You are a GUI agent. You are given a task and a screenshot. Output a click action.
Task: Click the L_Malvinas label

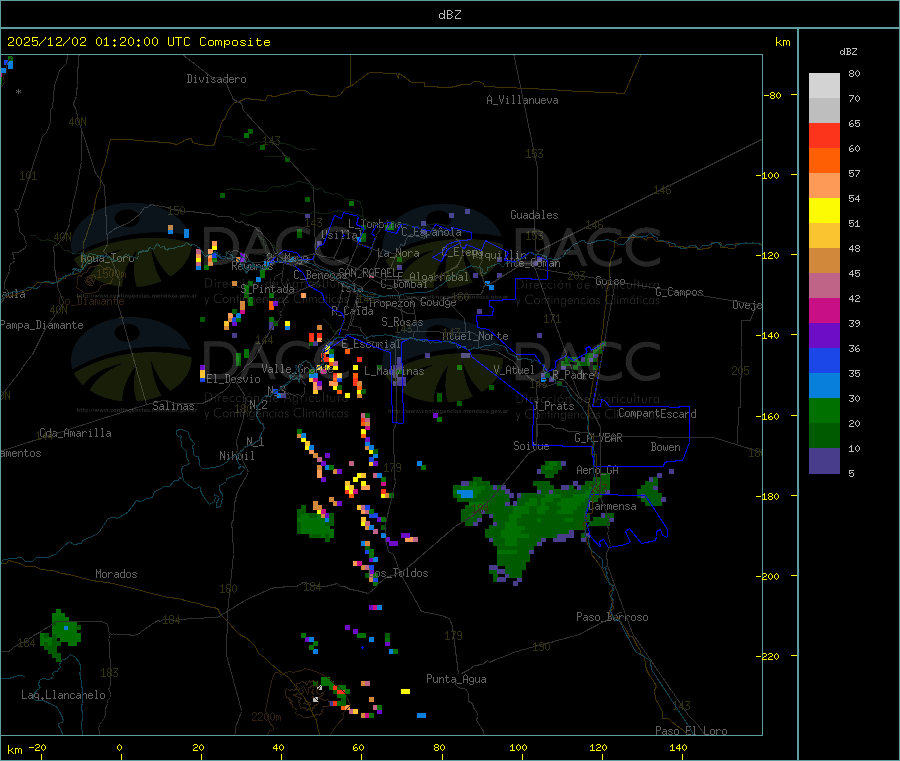tap(394, 371)
